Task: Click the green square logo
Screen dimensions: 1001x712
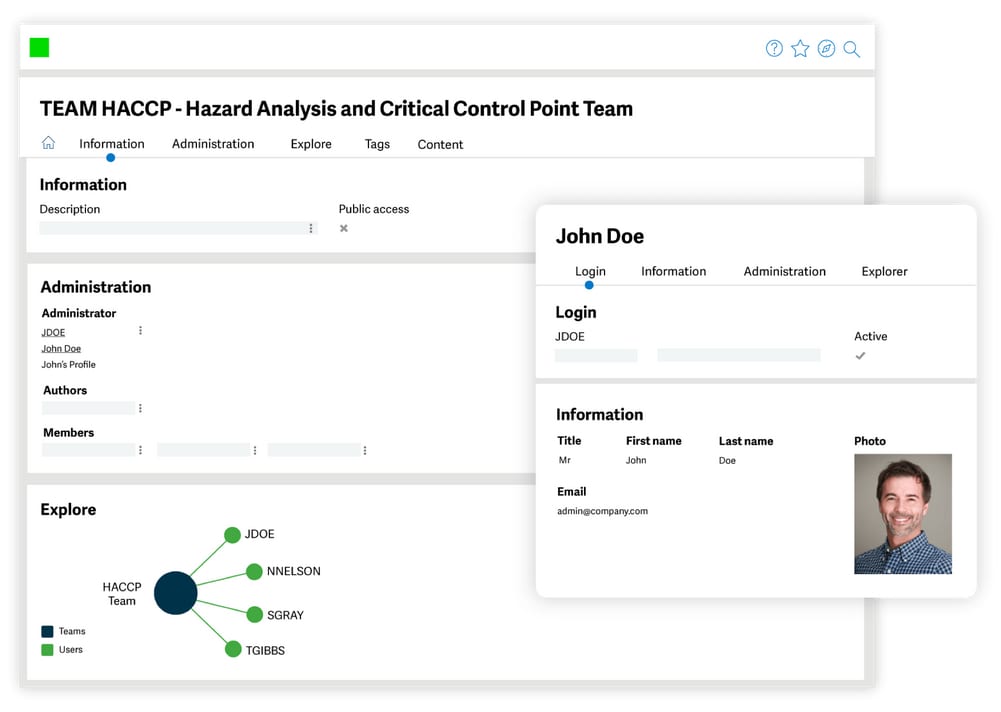Action: pyautogui.click(x=40, y=47)
